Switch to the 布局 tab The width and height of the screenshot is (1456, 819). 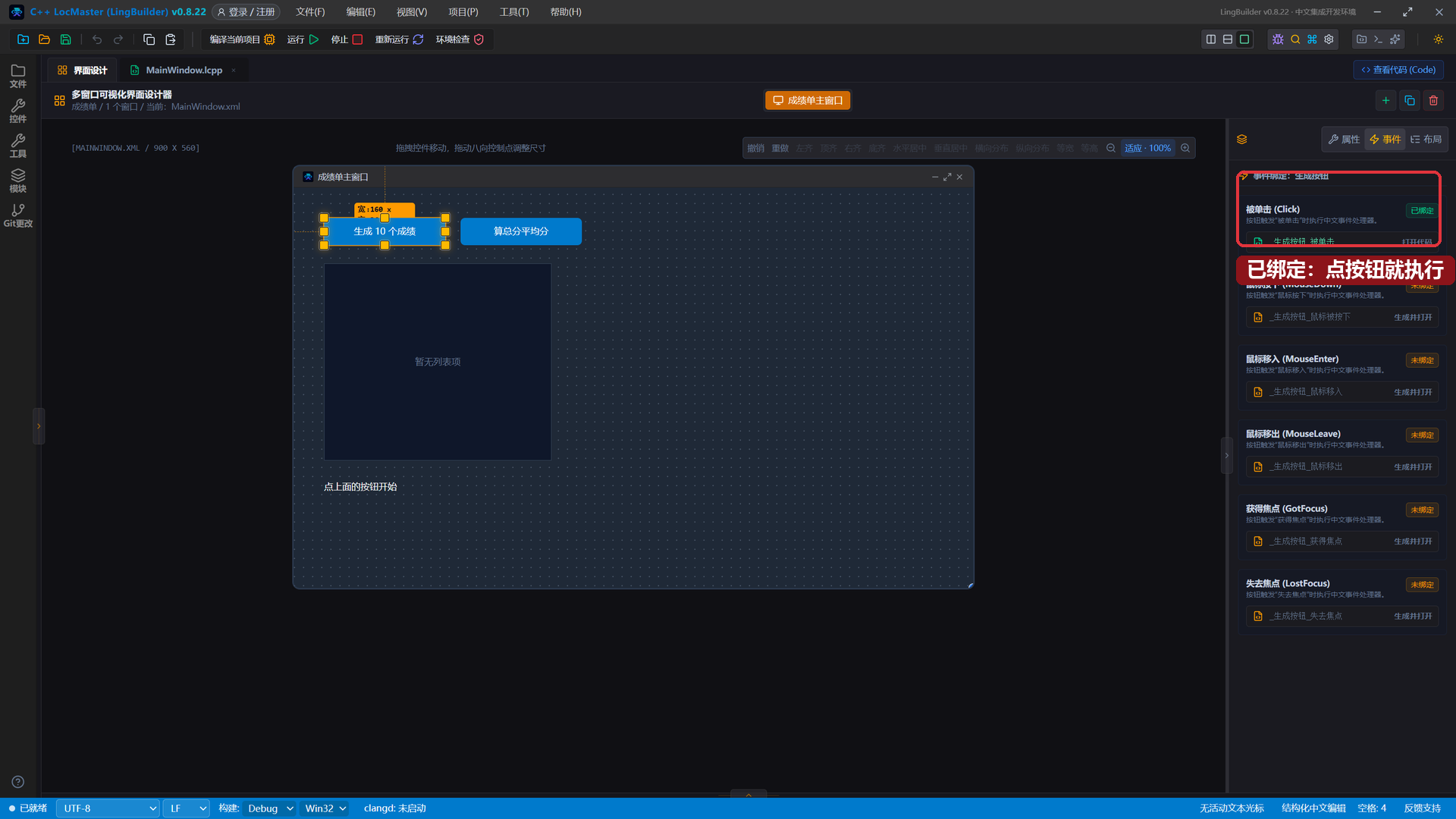tap(1426, 140)
